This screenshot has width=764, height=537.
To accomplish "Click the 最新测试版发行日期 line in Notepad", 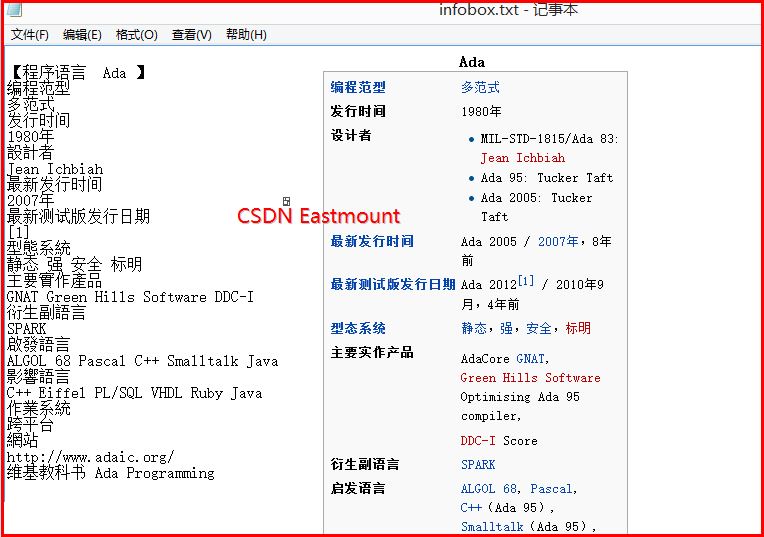I will point(78,217).
